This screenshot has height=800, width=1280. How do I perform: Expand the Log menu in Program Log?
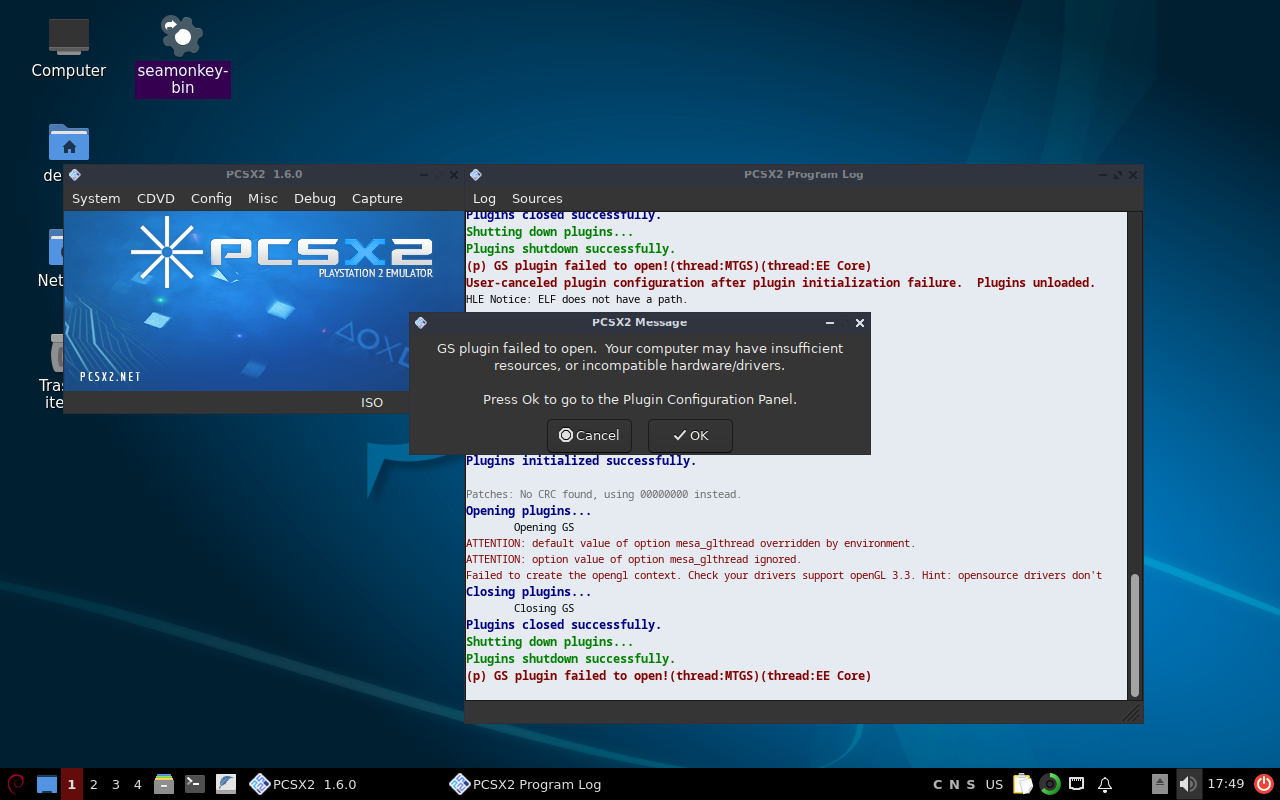[x=484, y=199]
